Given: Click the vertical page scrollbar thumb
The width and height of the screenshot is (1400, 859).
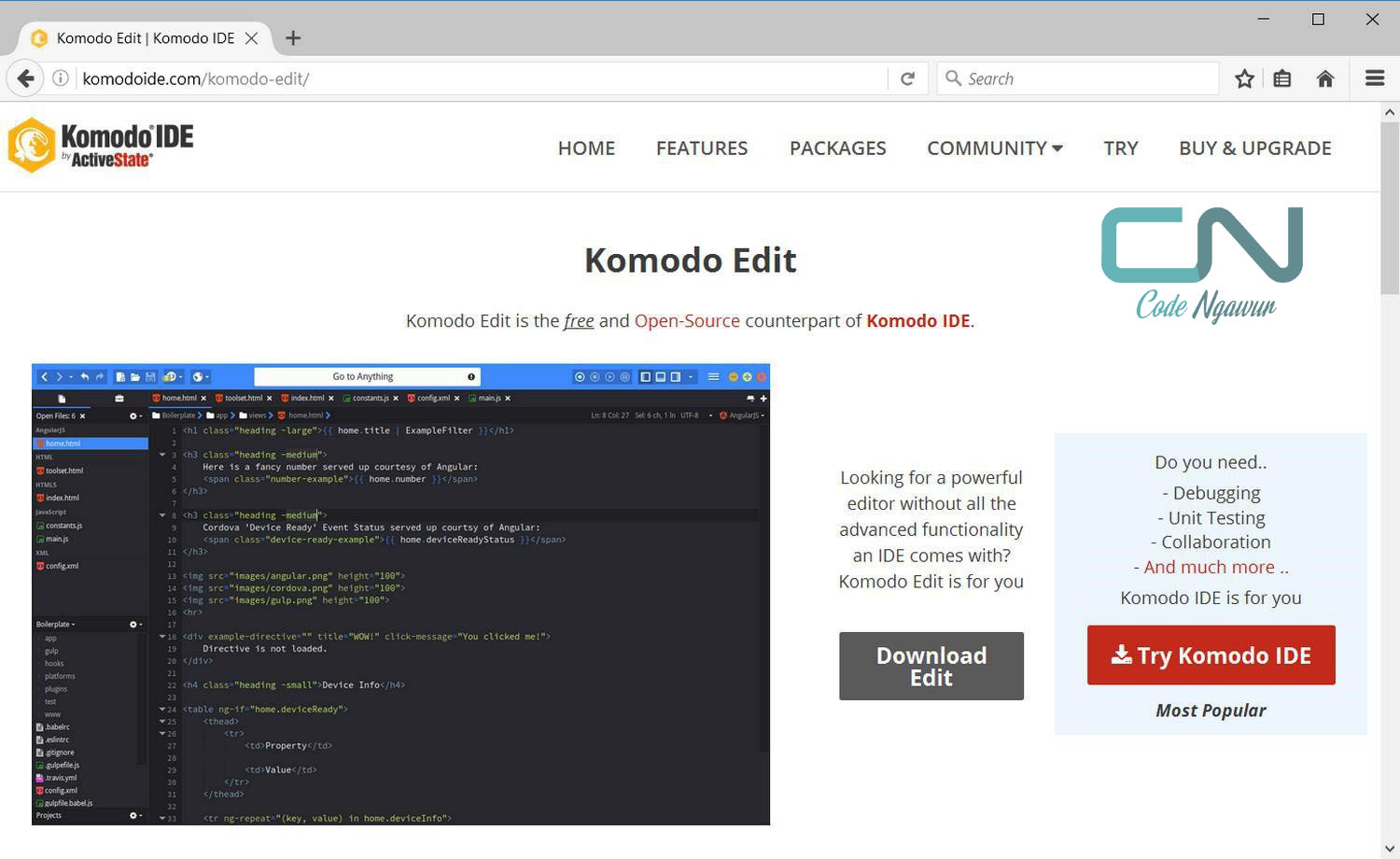Looking at the screenshot, I should (x=1390, y=208).
